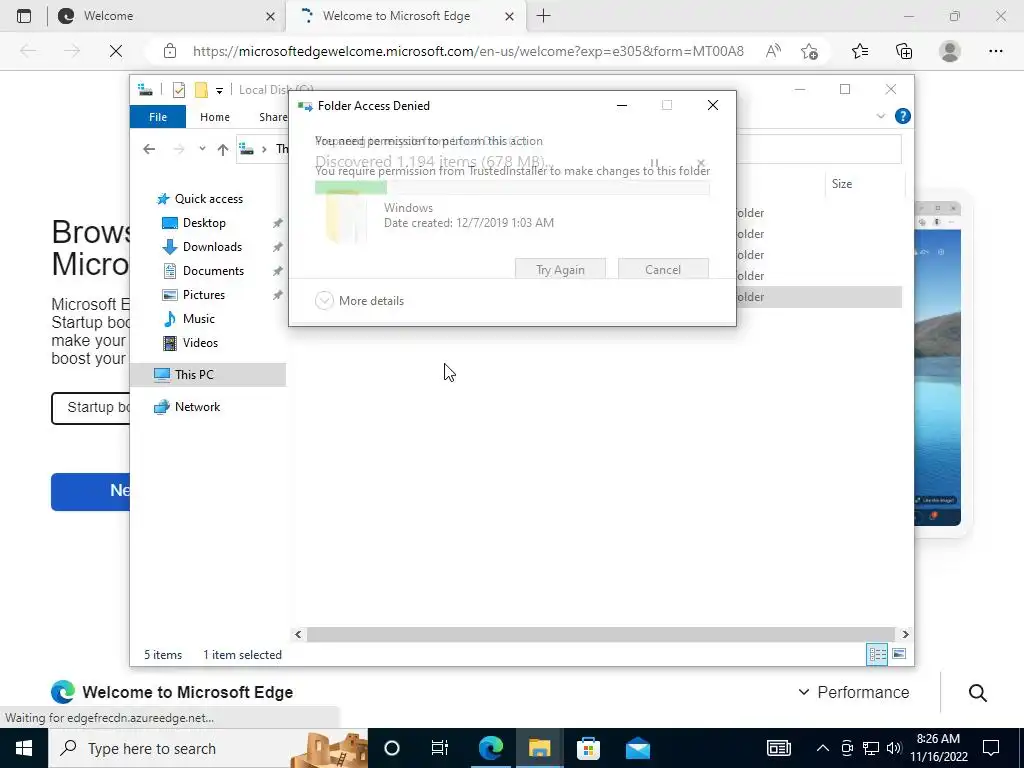Switch to the Welcome browser tab
Screen dimensions: 1024x768
[x=167, y=16]
